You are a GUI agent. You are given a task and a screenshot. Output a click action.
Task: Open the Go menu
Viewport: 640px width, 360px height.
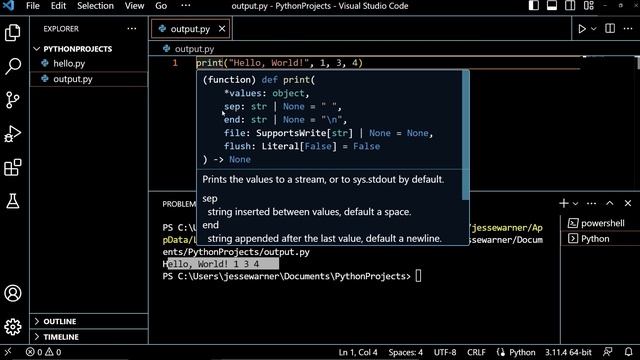(x=161, y=6)
